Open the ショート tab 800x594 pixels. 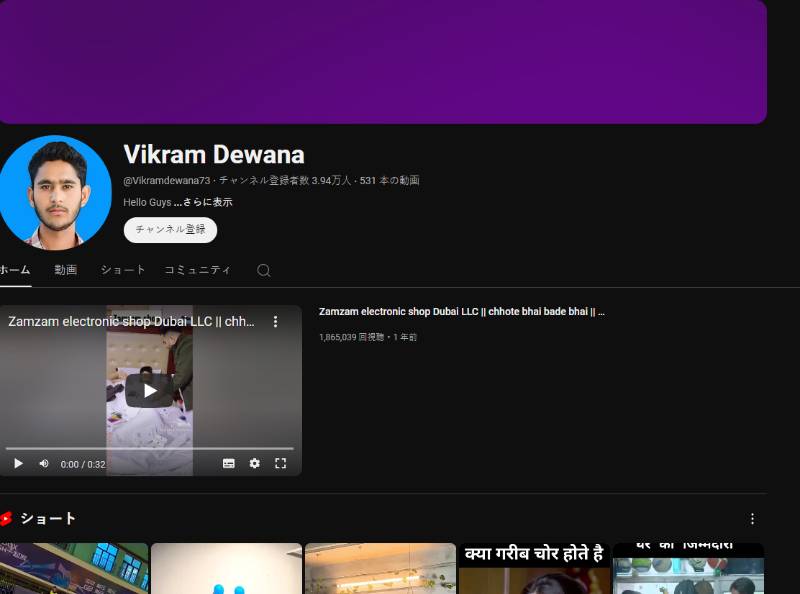[123, 269]
